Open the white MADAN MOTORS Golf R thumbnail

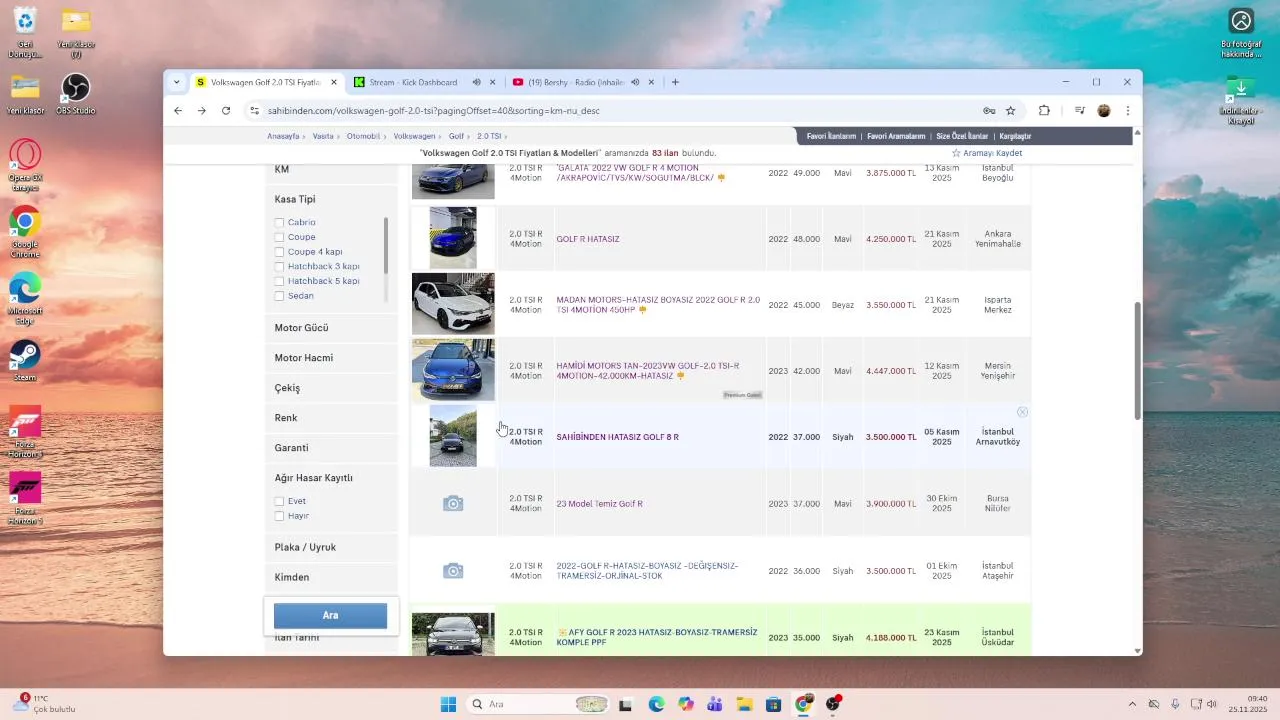453,304
